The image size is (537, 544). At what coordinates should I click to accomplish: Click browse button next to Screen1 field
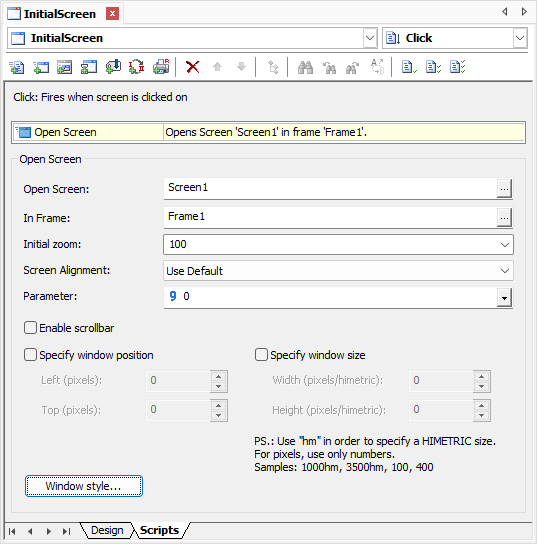coord(504,189)
